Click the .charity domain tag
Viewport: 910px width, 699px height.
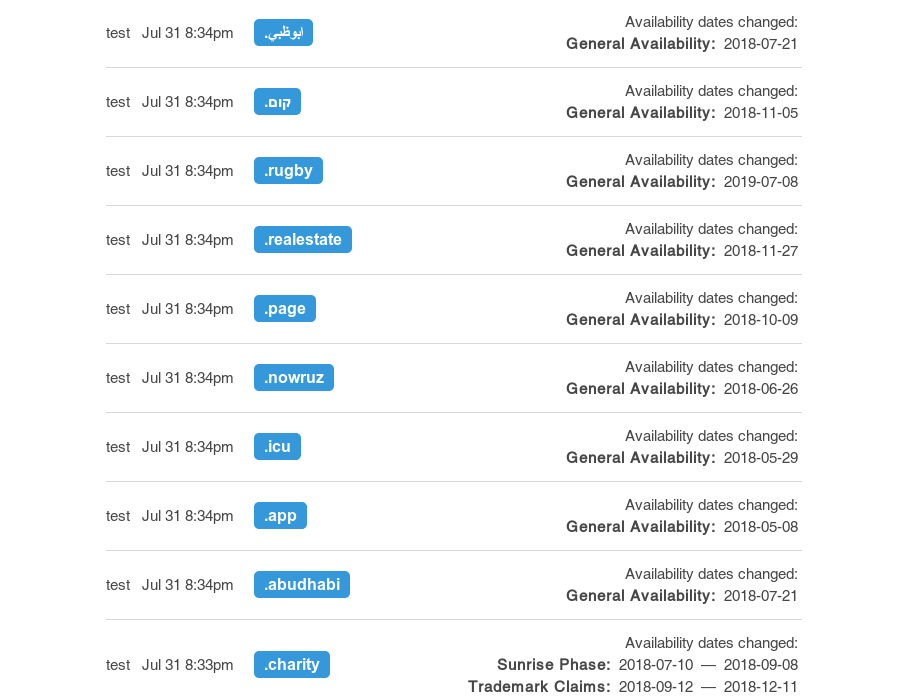pyautogui.click(x=291, y=665)
